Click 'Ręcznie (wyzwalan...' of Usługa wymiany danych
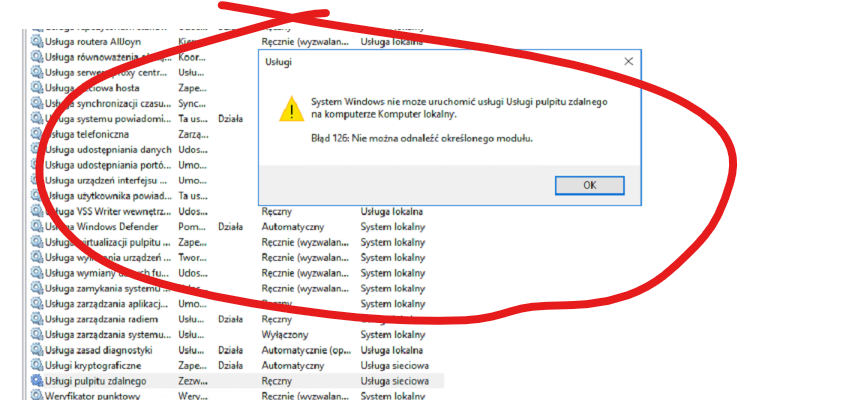847x400 pixels. [x=307, y=273]
